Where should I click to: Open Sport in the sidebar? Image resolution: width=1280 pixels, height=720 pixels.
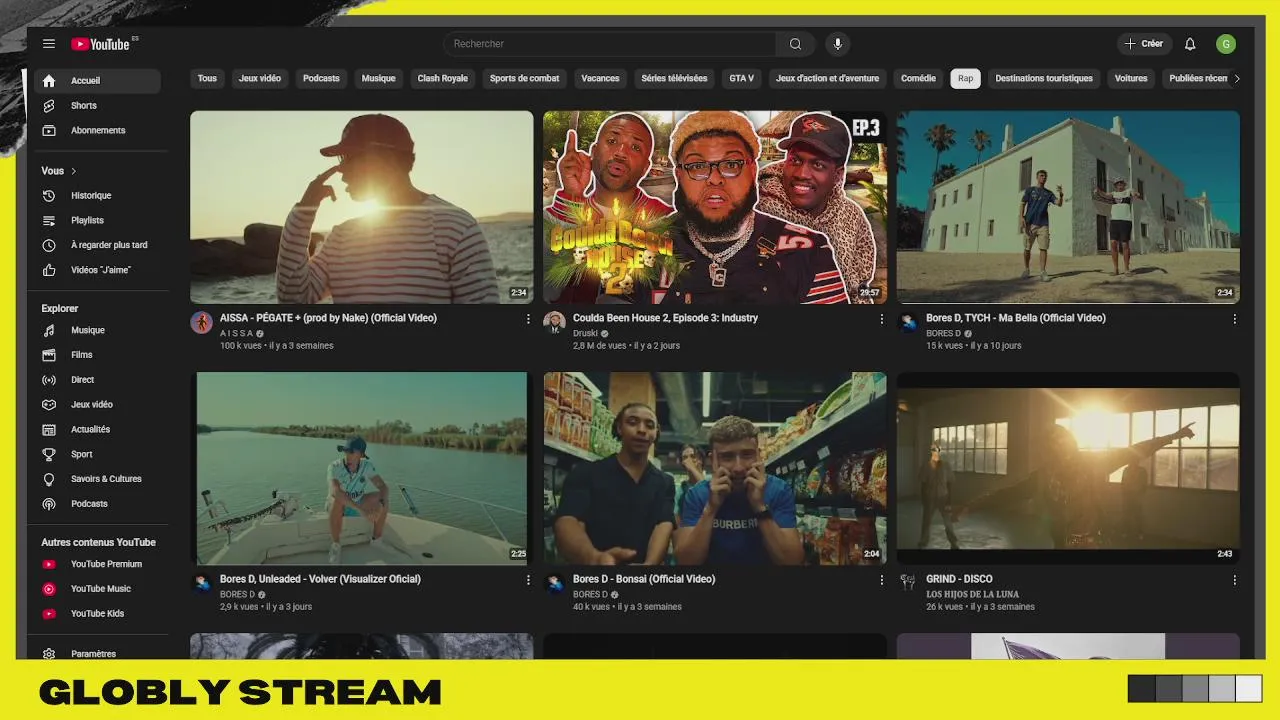[97, 454]
